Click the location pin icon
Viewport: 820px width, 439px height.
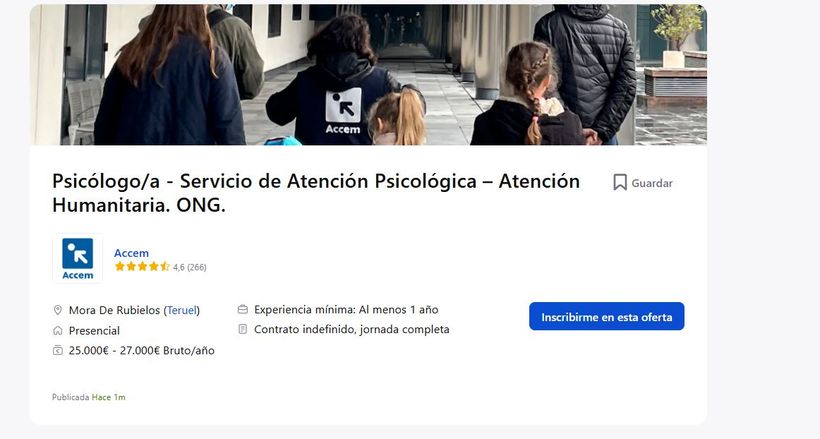click(58, 310)
